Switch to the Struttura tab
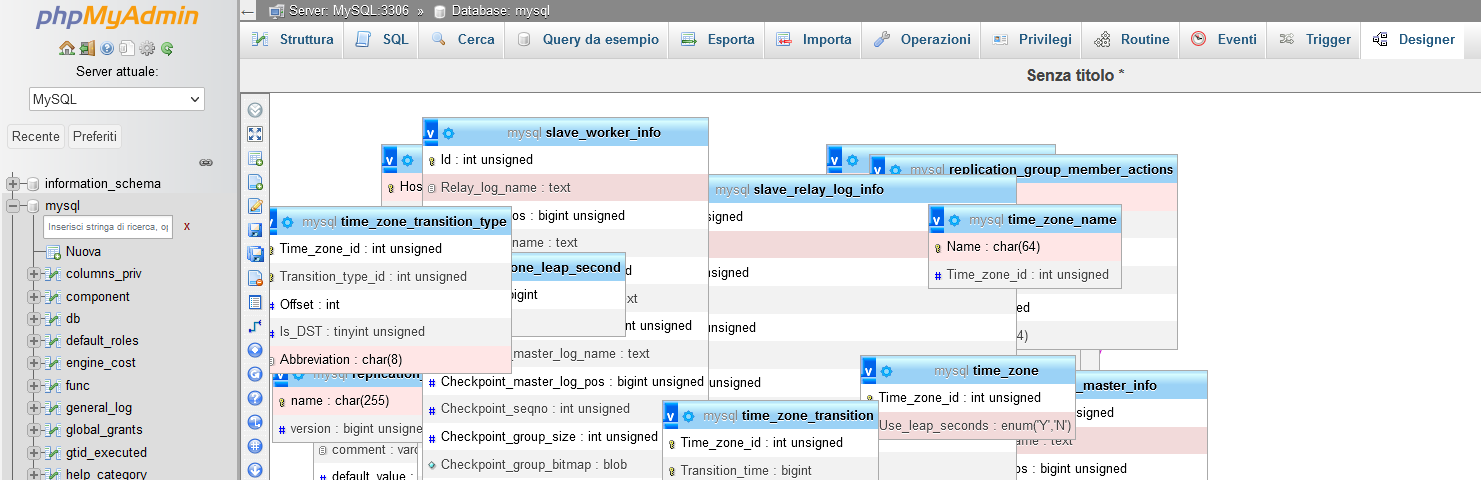The height and width of the screenshot is (480, 1481). click(292, 40)
